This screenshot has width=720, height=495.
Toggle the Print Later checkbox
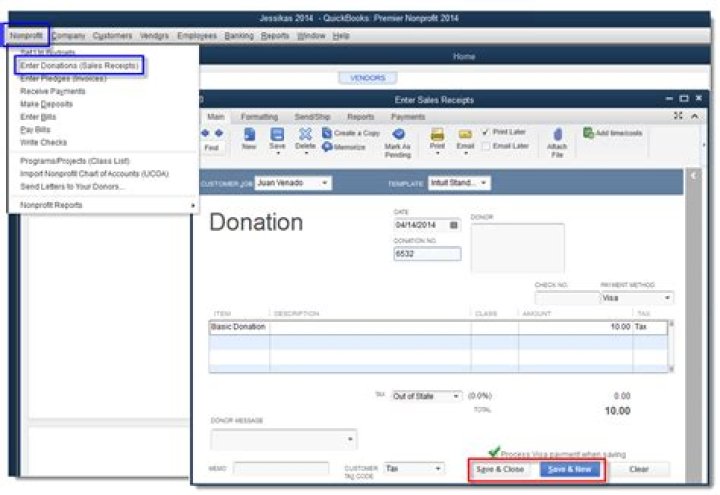pyautogui.click(x=486, y=132)
